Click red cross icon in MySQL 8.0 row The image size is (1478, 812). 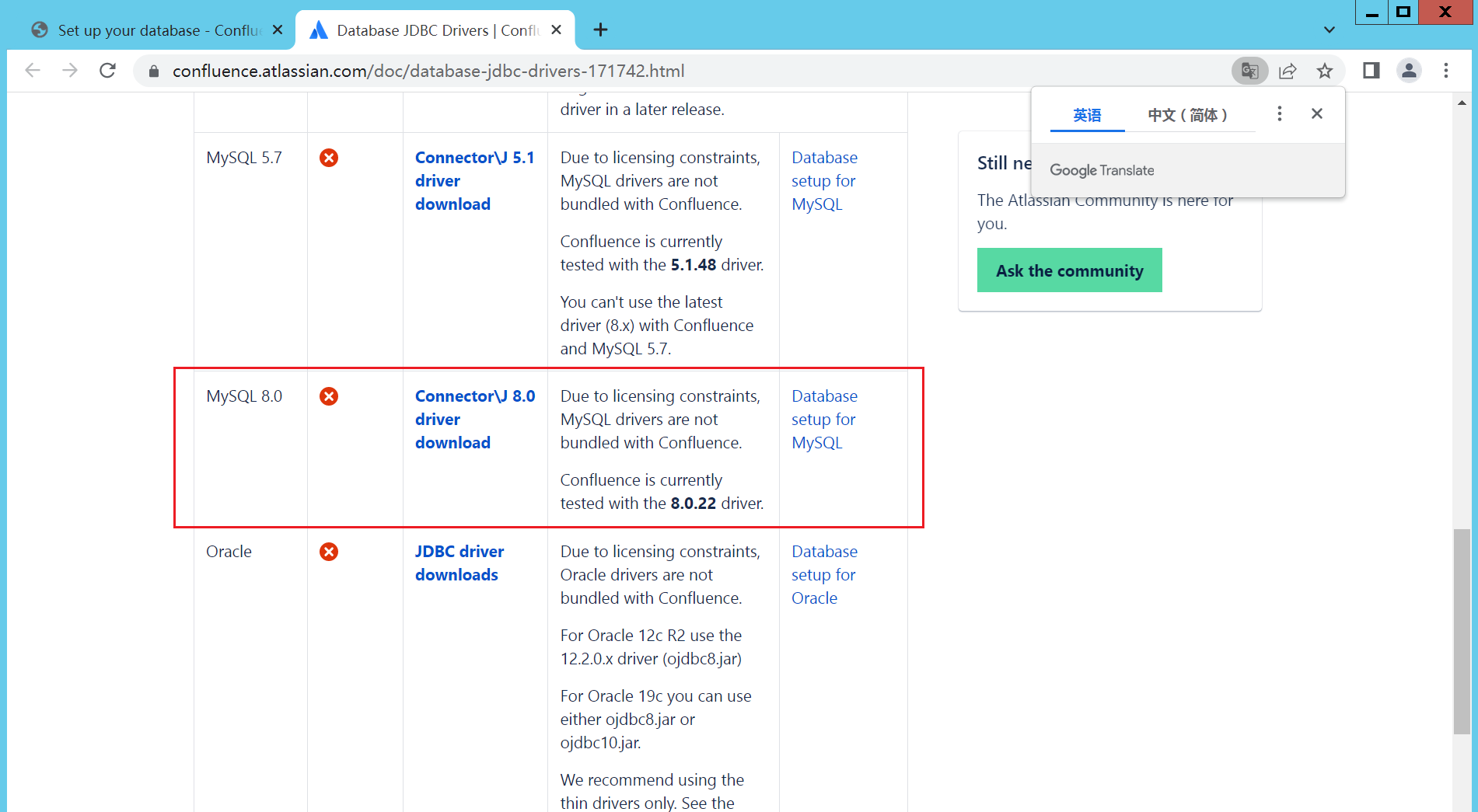tap(329, 396)
